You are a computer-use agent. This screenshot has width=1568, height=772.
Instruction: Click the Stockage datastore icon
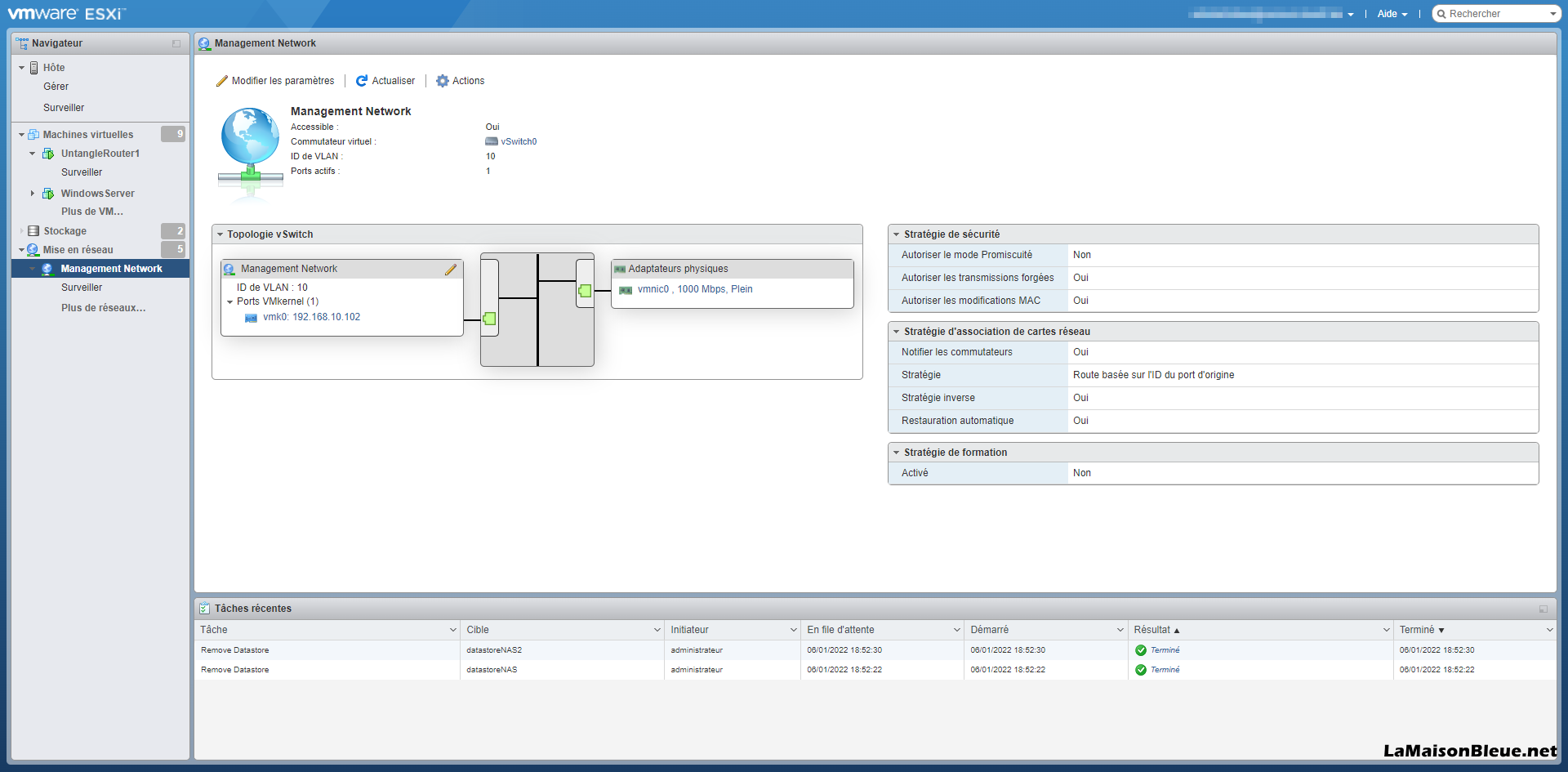33,231
